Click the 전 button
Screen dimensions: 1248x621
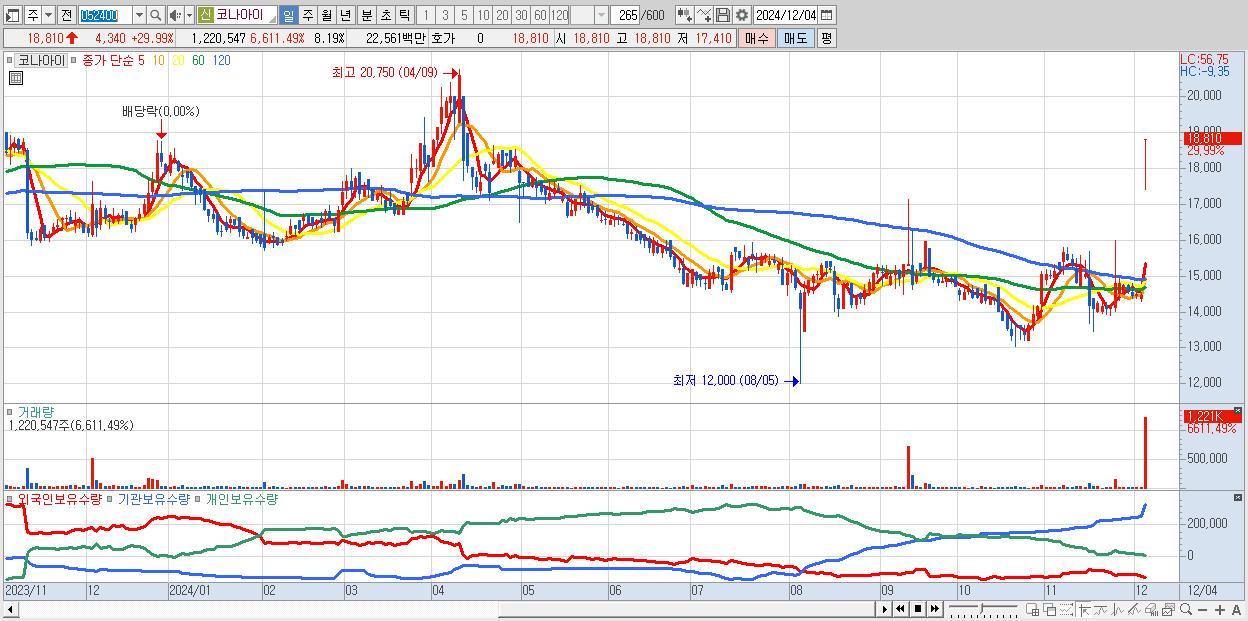pyautogui.click(x=66, y=15)
